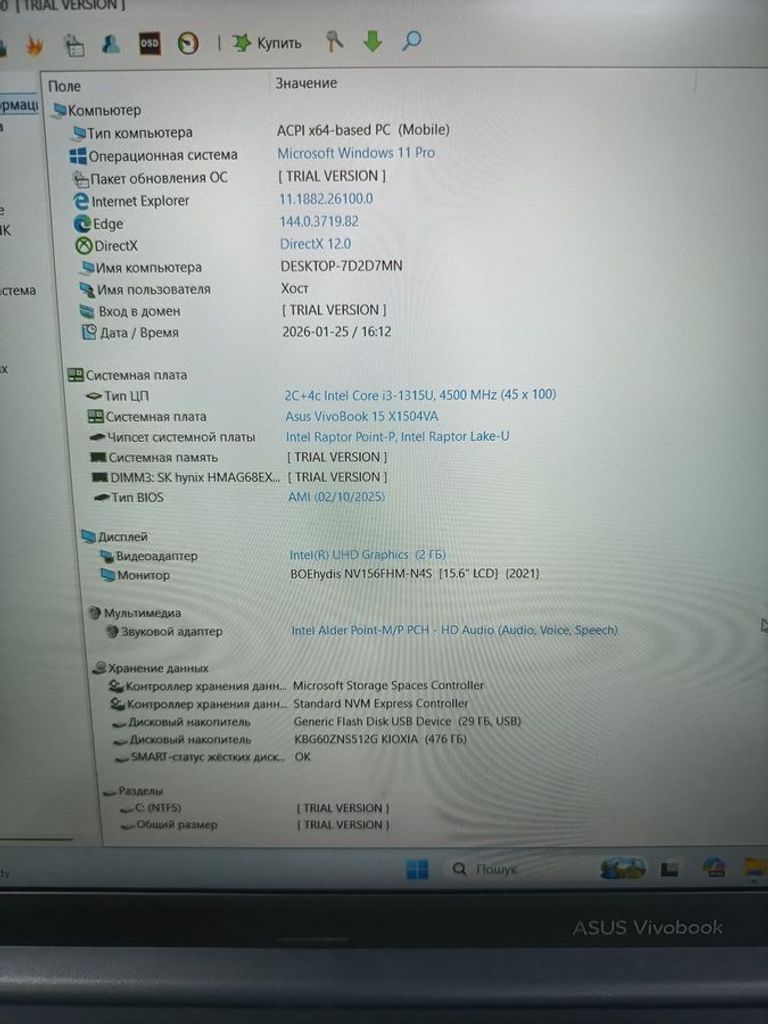Select the Хранение данных group header
Viewport: 768px width, 1024px height.
tap(151, 668)
